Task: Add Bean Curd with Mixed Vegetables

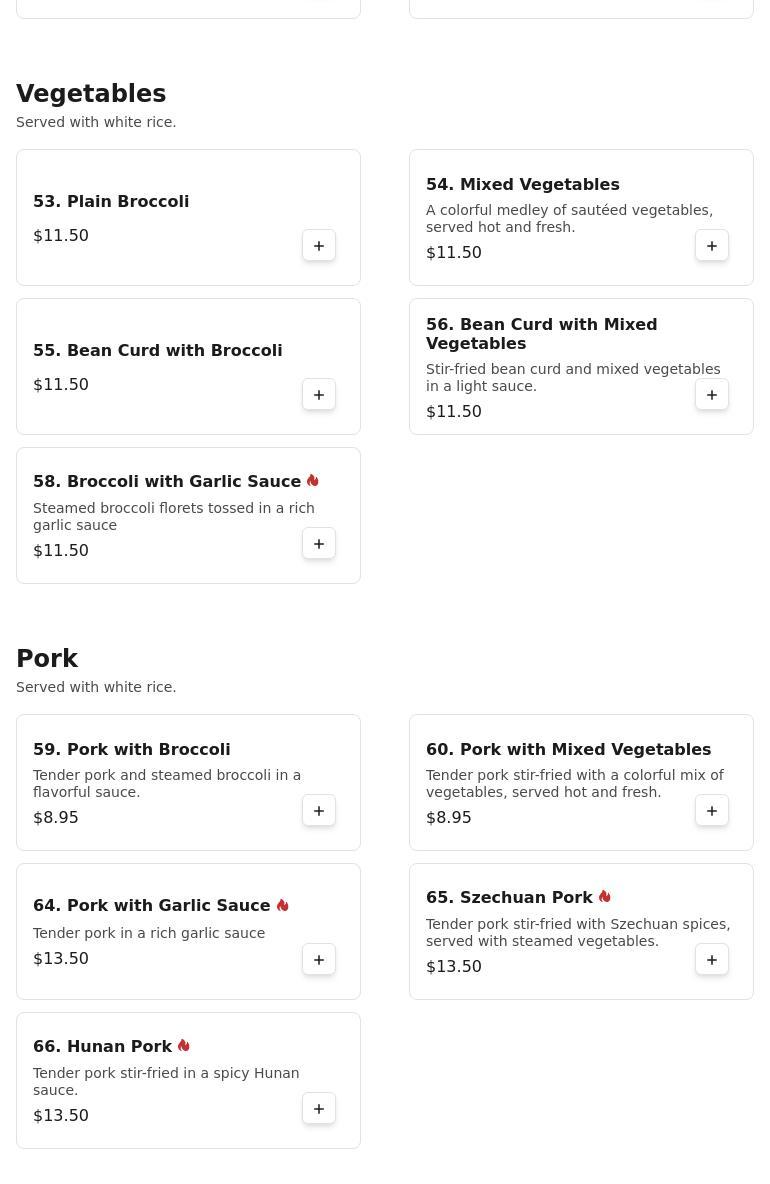Action: (x=712, y=395)
